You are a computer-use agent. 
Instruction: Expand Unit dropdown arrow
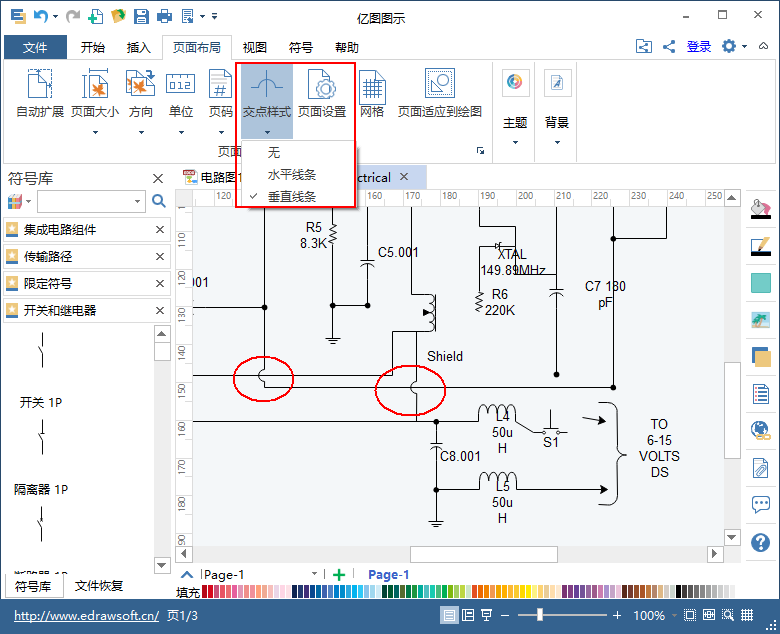[181, 132]
